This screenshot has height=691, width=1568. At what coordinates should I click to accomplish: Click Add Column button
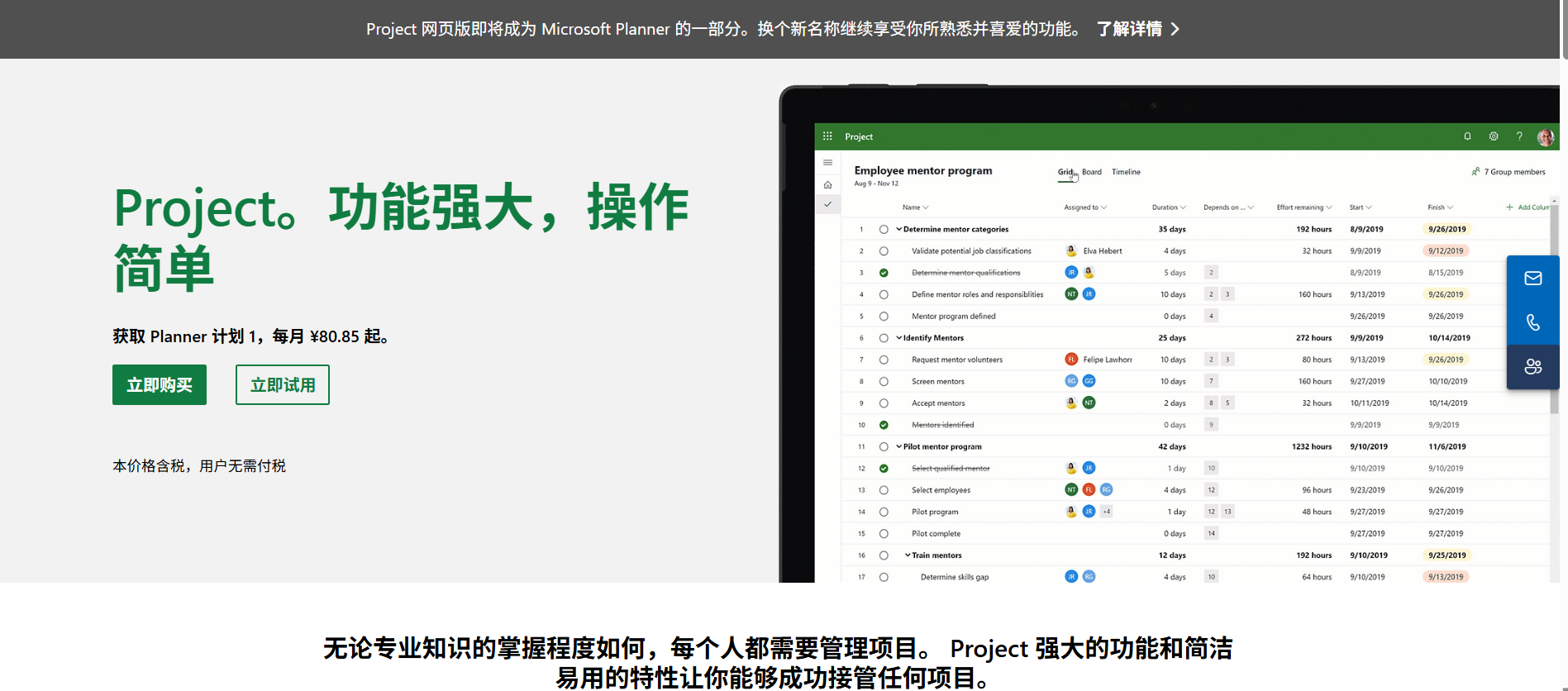click(1527, 207)
